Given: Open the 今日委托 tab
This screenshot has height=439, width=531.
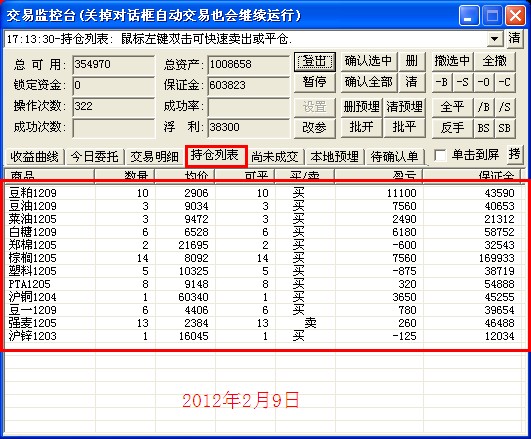Looking at the screenshot, I should pyautogui.click(x=94, y=157).
